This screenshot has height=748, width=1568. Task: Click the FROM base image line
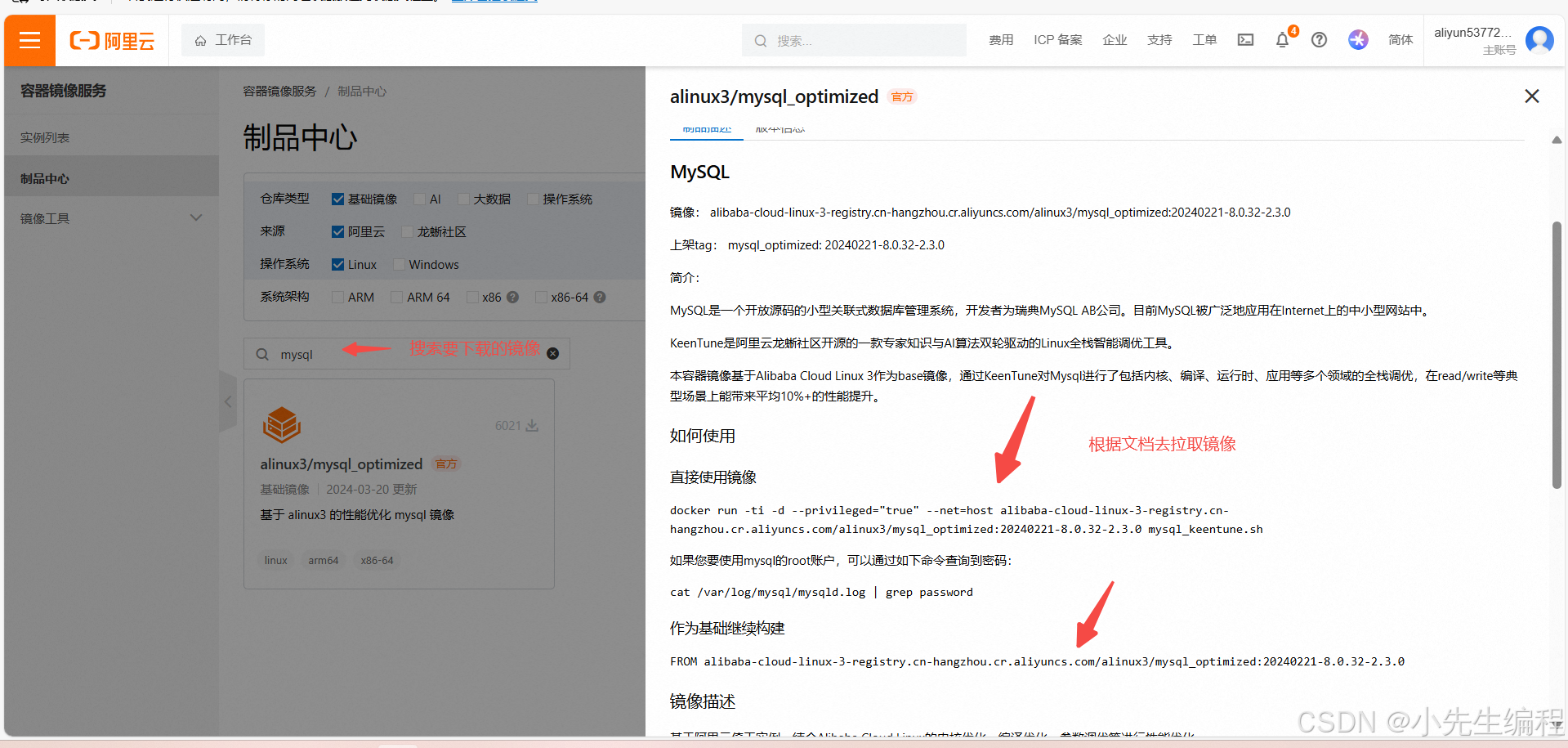click(1037, 662)
